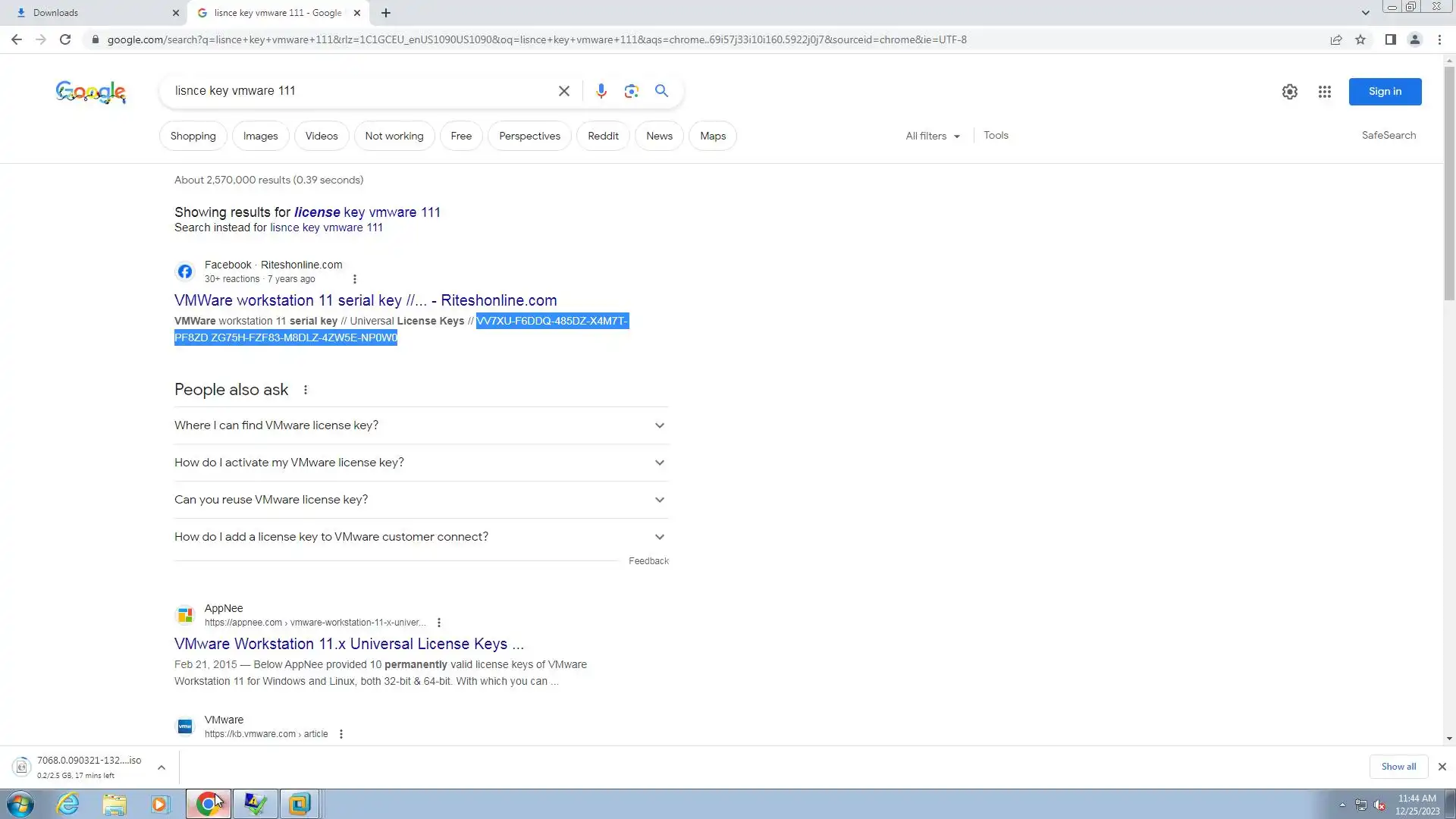Open Google Lens image search
Viewport: 1456px width, 819px height.
tap(631, 91)
